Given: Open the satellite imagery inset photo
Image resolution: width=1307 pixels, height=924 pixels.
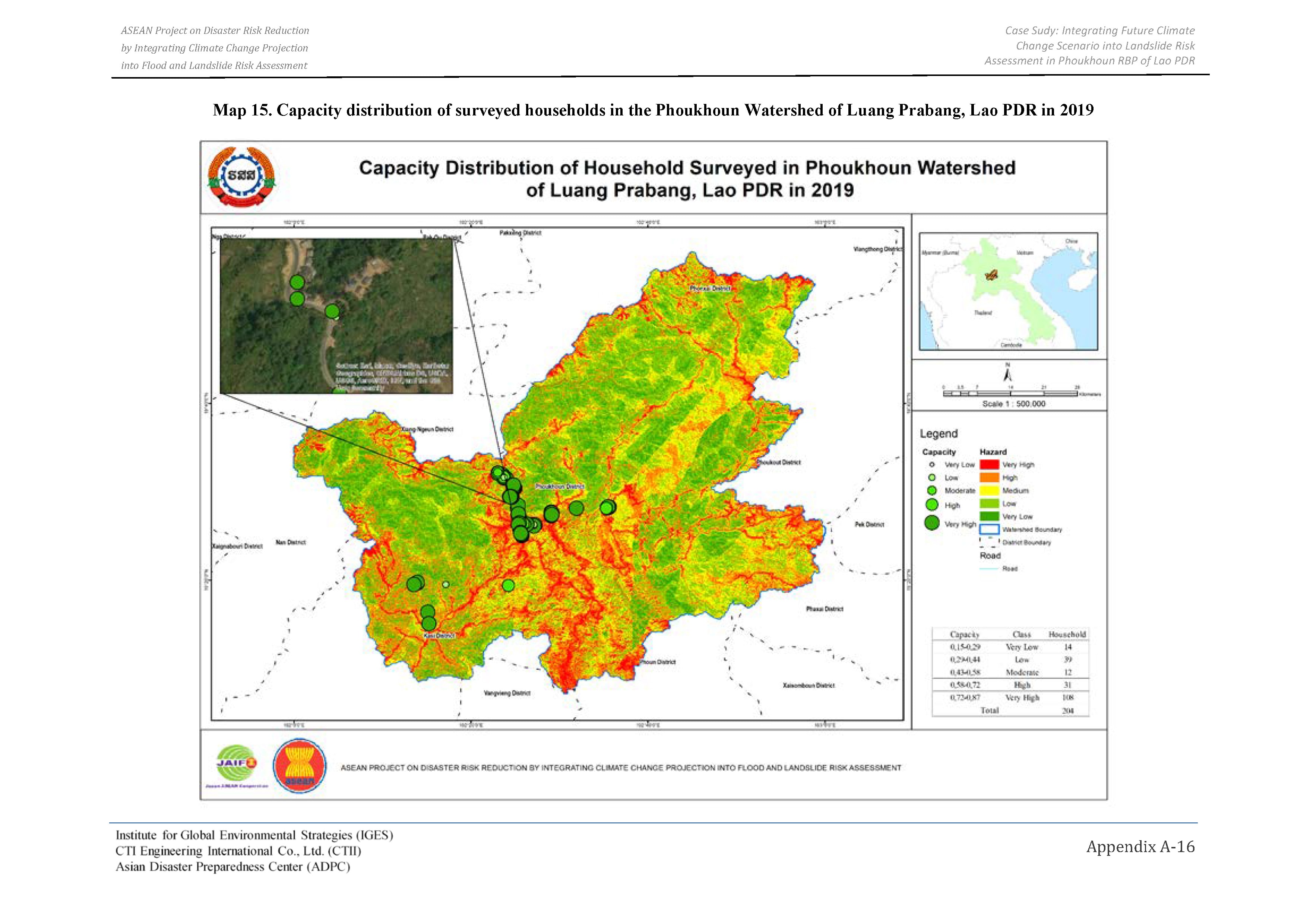Looking at the screenshot, I should point(336,316).
